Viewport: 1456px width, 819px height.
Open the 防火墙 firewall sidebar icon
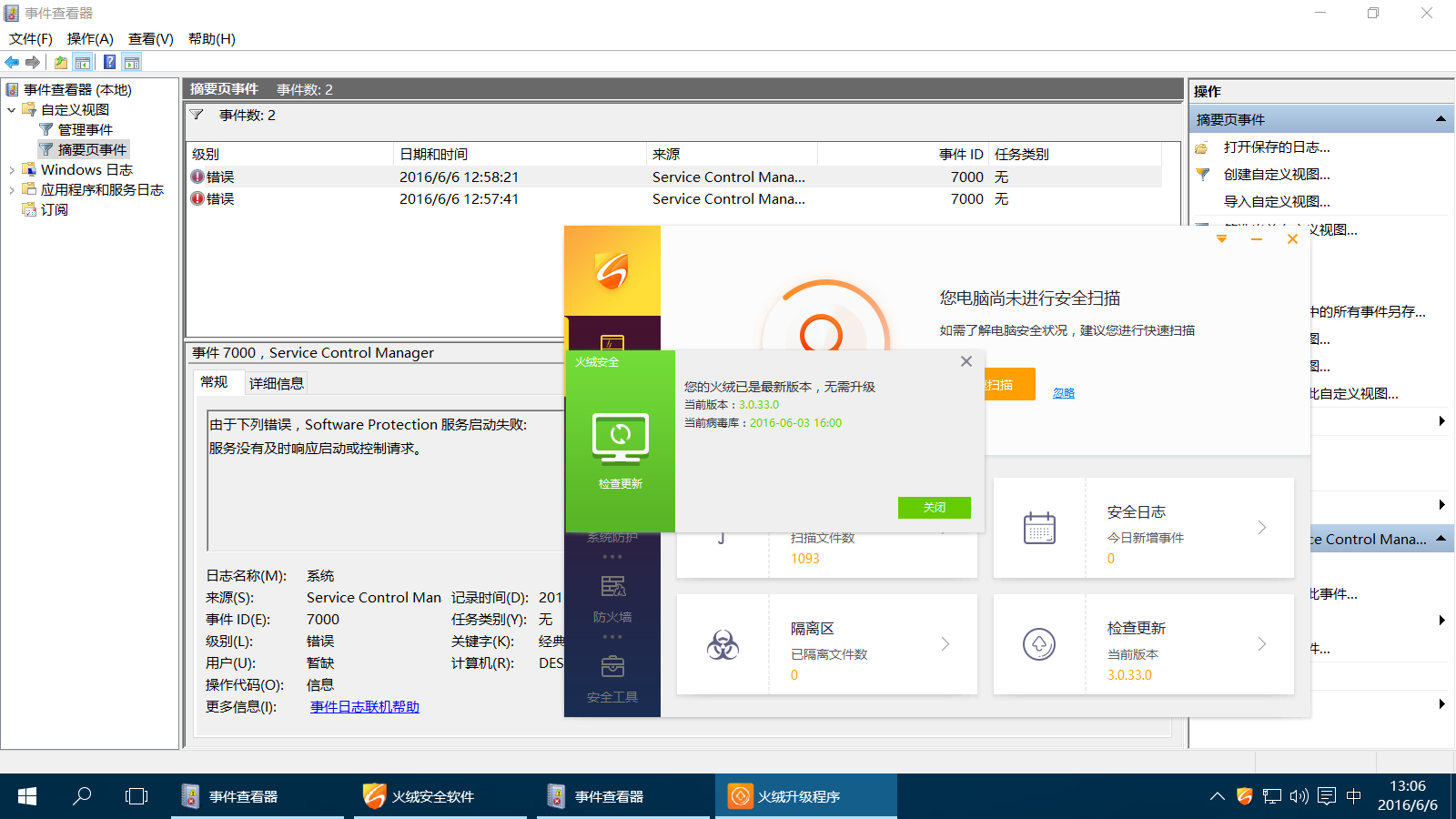612,587
